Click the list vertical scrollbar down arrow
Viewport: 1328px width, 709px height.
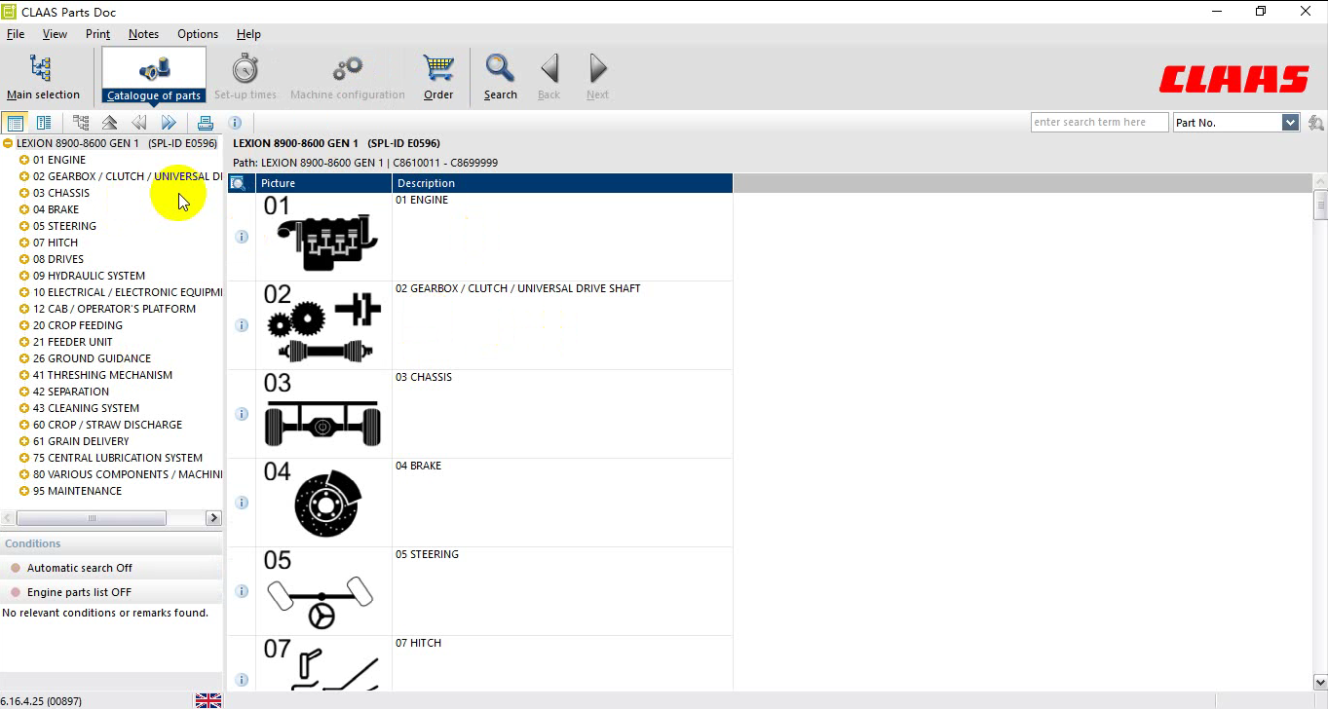coord(1320,682)
